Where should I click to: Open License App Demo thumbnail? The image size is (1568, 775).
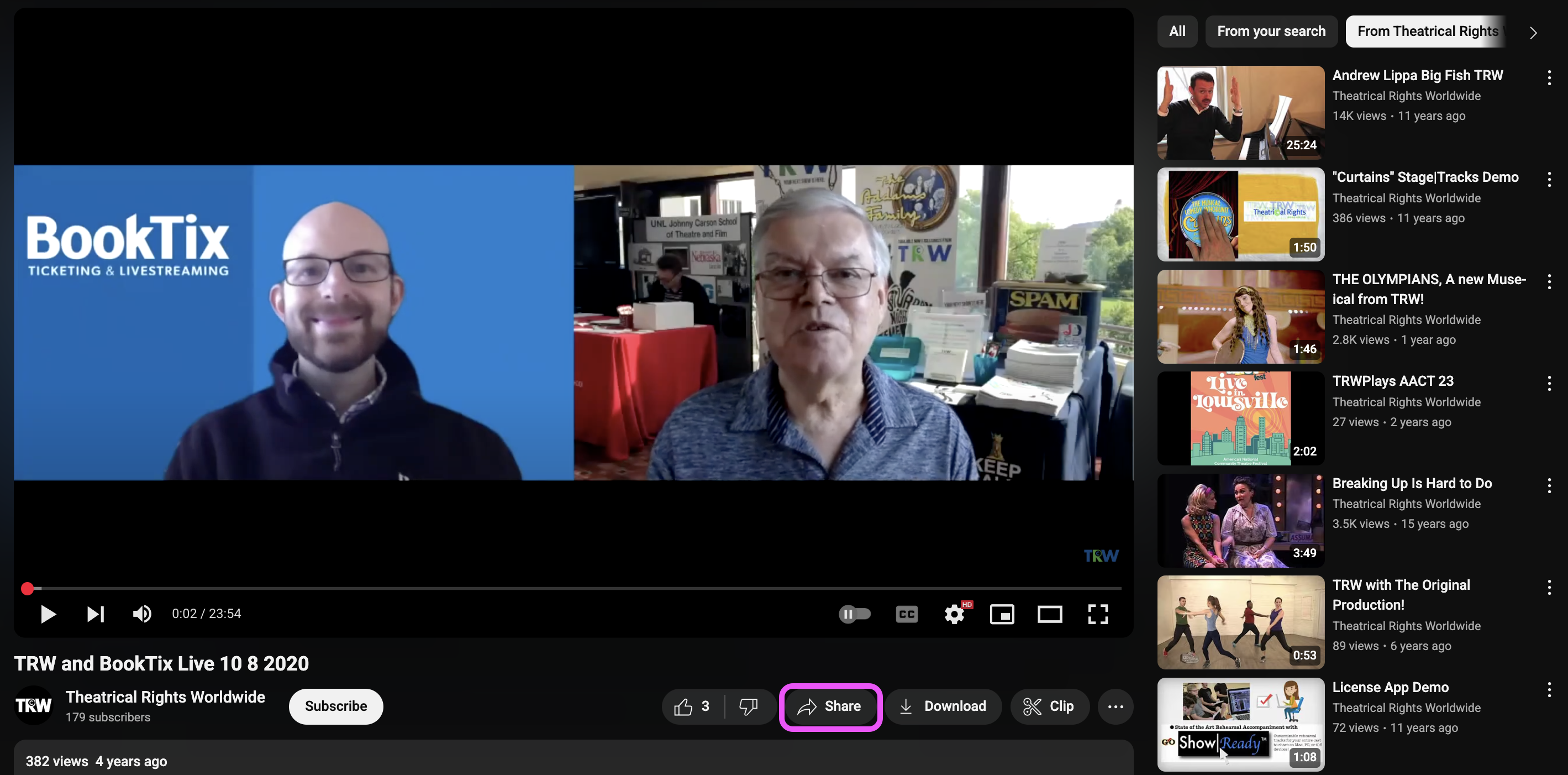click(1240, 725)
